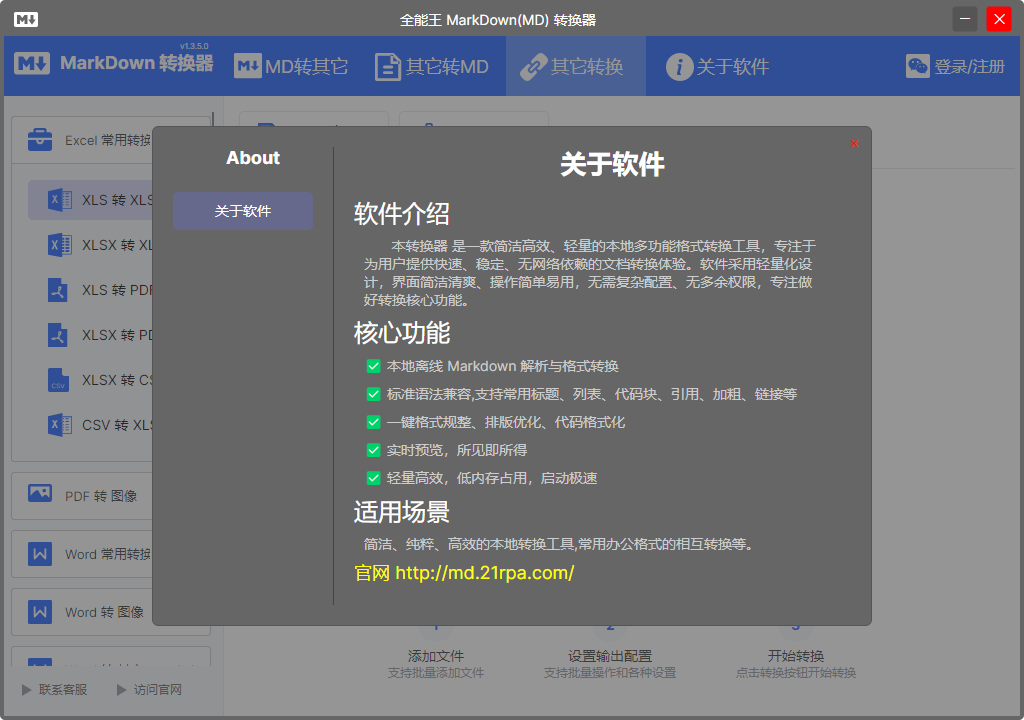This screenshot has width=1024, height=720.
Task: Click the 开始转换 step label
Action: tap(795, 656)
